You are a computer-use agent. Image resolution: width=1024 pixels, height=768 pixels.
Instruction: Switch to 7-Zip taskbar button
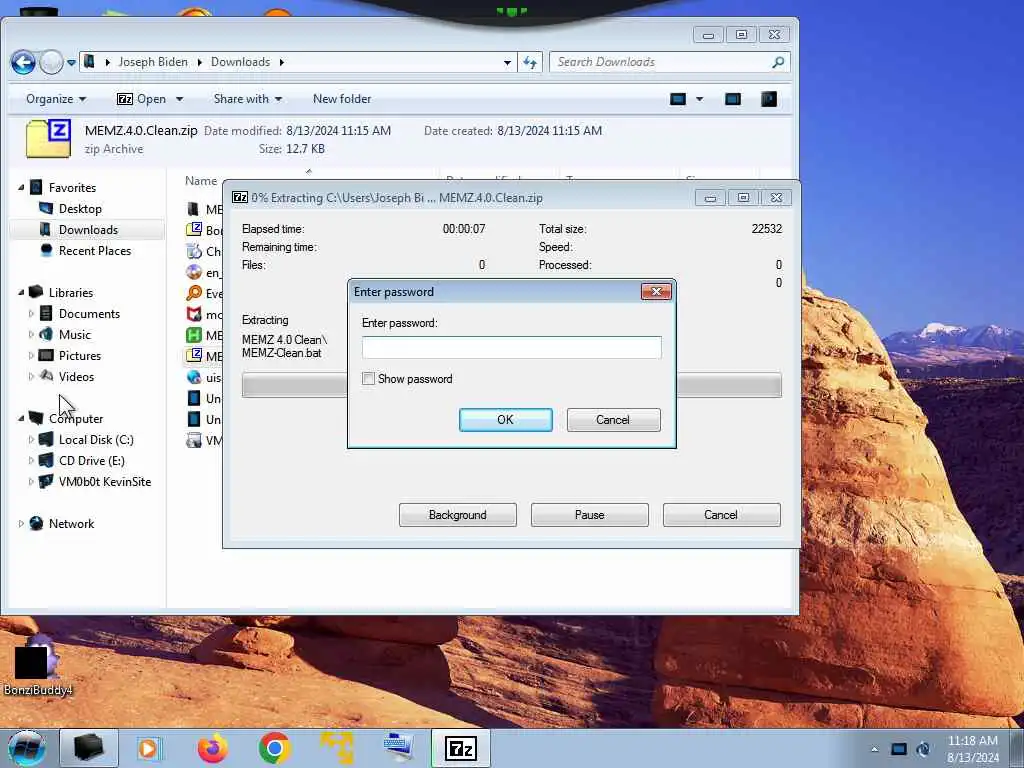tap(461, 748)
